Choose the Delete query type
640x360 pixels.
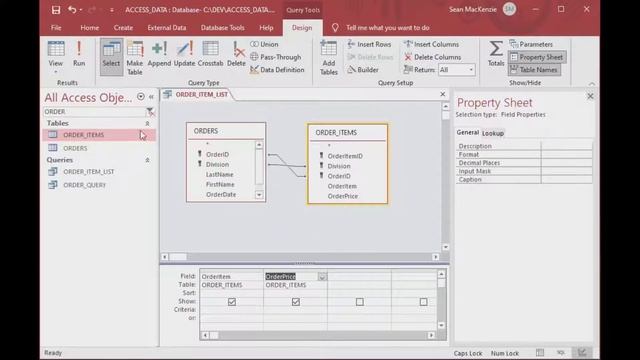point(236,54)
